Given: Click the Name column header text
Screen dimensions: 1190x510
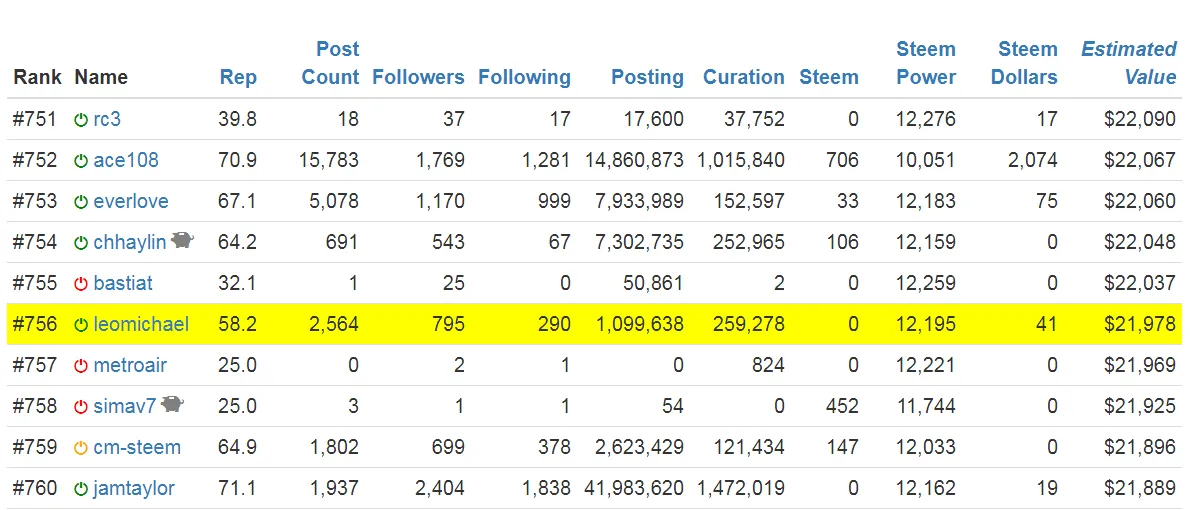Looking at the screenshot, I should pyautogui.click(x=101, y=77).
